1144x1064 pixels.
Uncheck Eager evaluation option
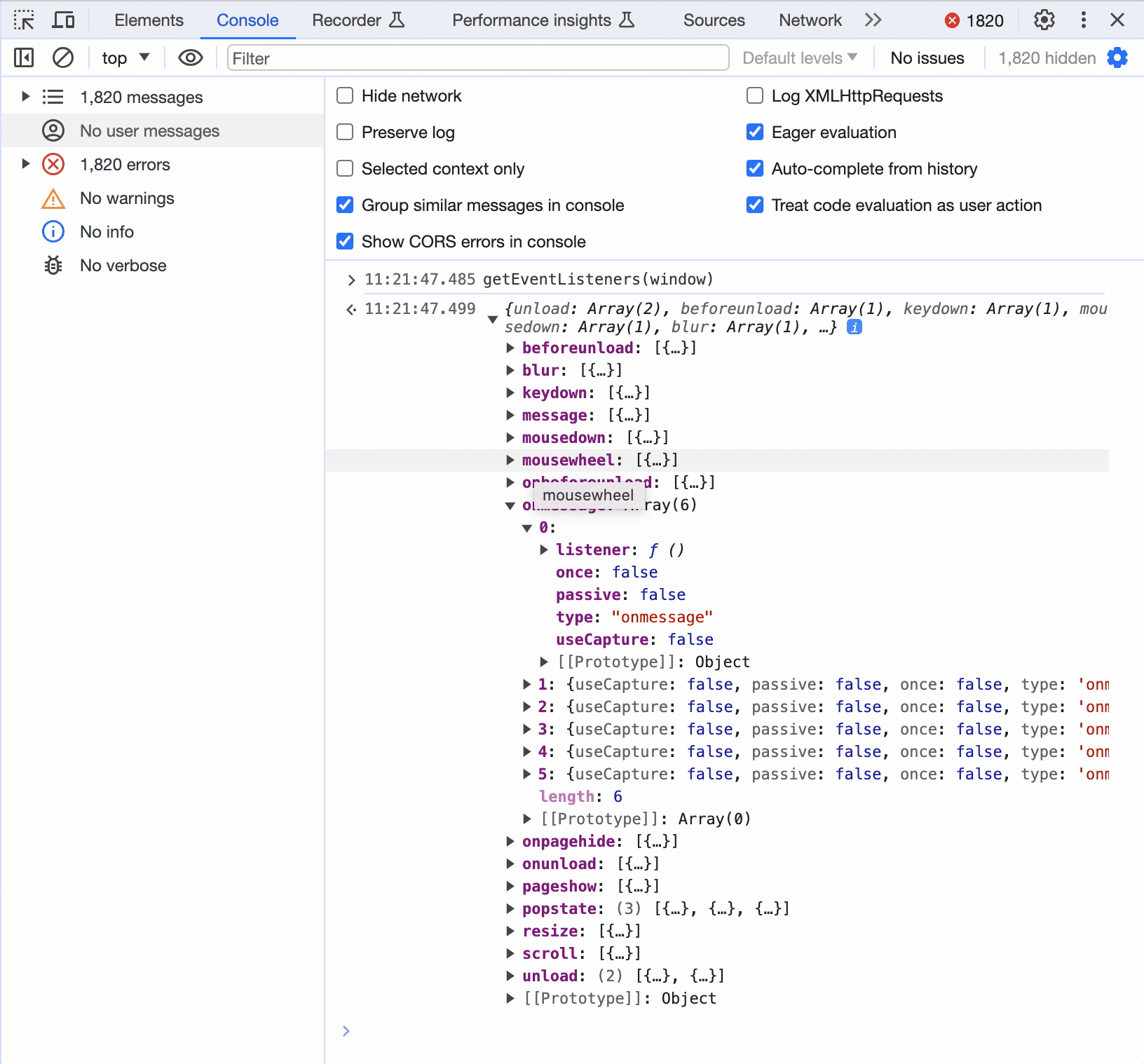click(755, 132)
